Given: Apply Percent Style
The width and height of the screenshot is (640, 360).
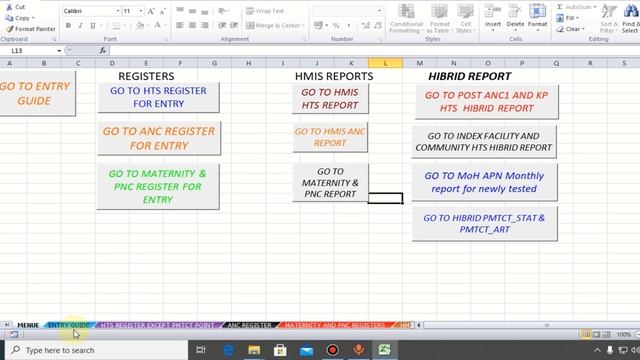Looking at the screenshot, I should click(336, 25).
